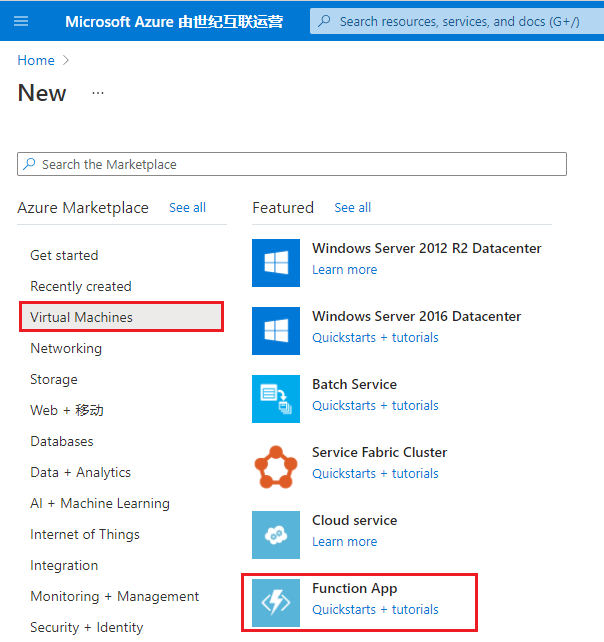Open the hamburger portal menu
604x642 pixels.
22,21
